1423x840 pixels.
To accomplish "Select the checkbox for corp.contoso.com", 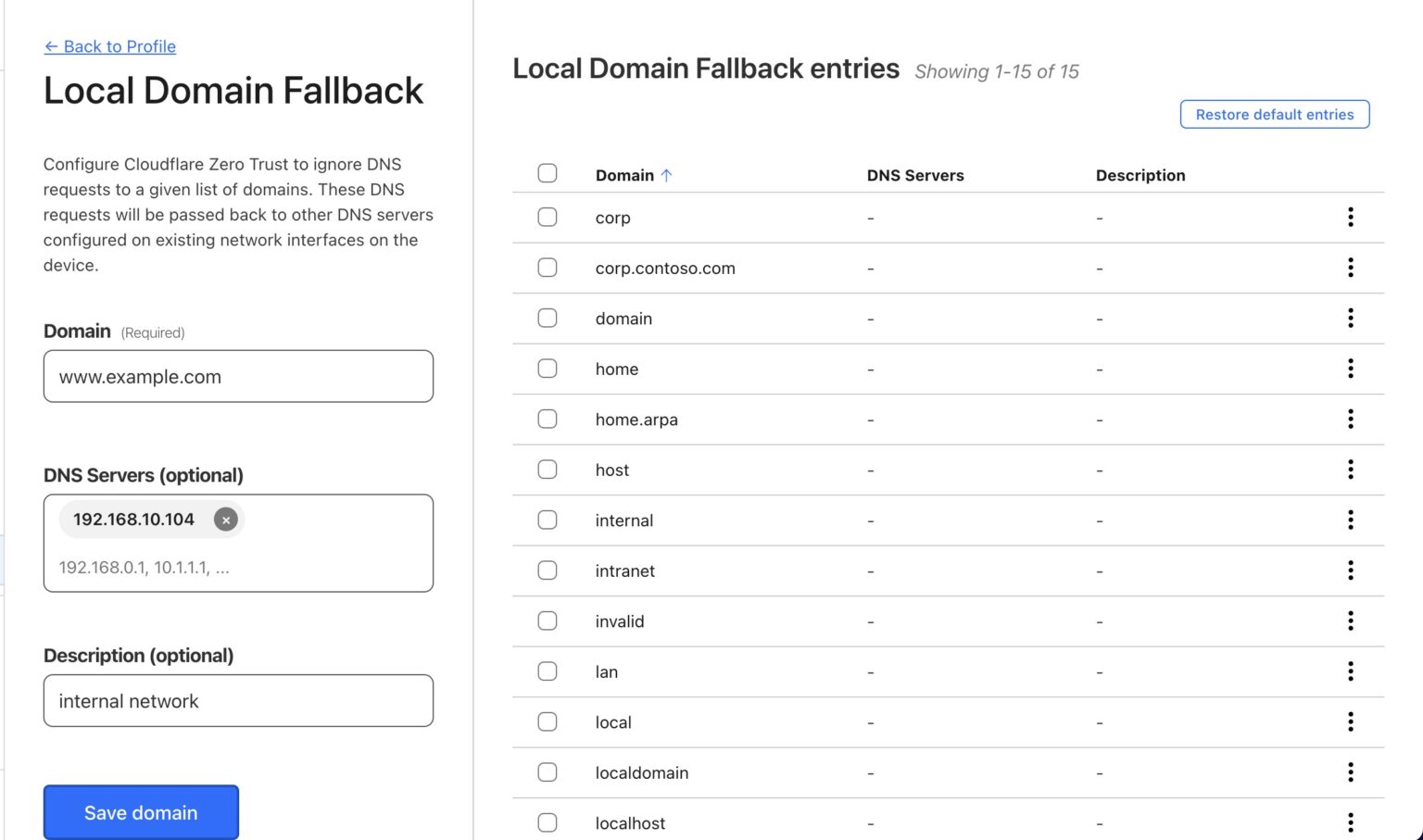I will coord(548,268).
